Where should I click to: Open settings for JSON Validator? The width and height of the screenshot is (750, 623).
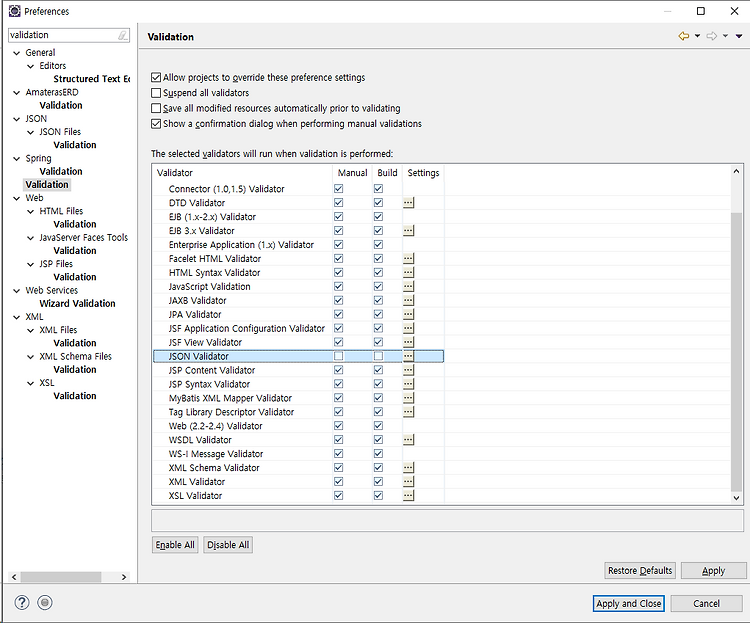[408, 356]
